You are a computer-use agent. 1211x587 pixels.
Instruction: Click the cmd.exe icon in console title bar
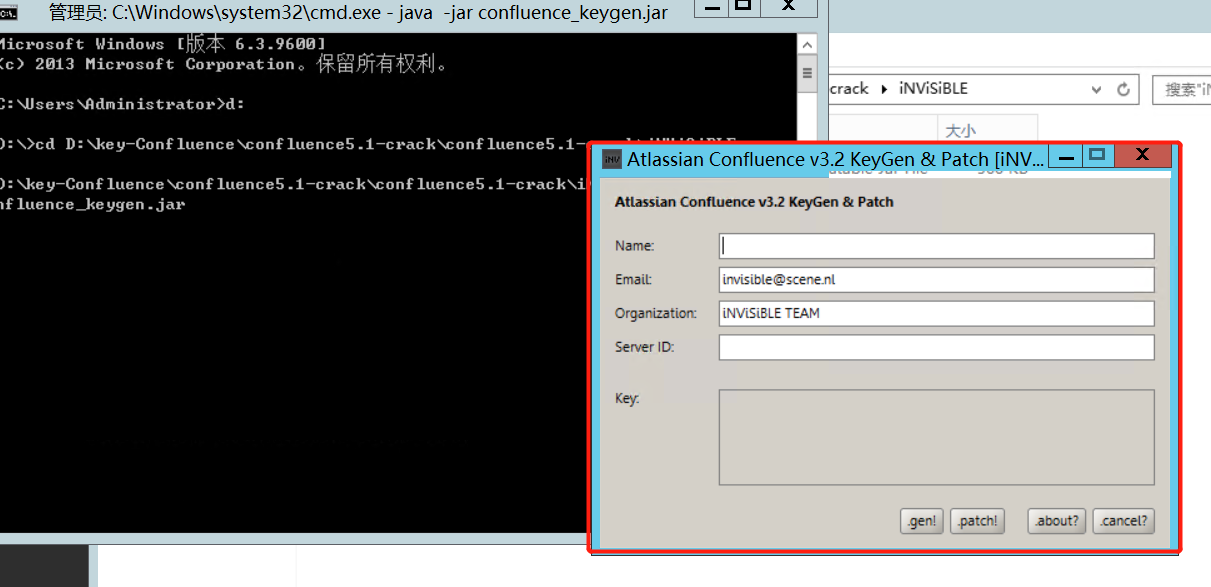coord(8,13)
